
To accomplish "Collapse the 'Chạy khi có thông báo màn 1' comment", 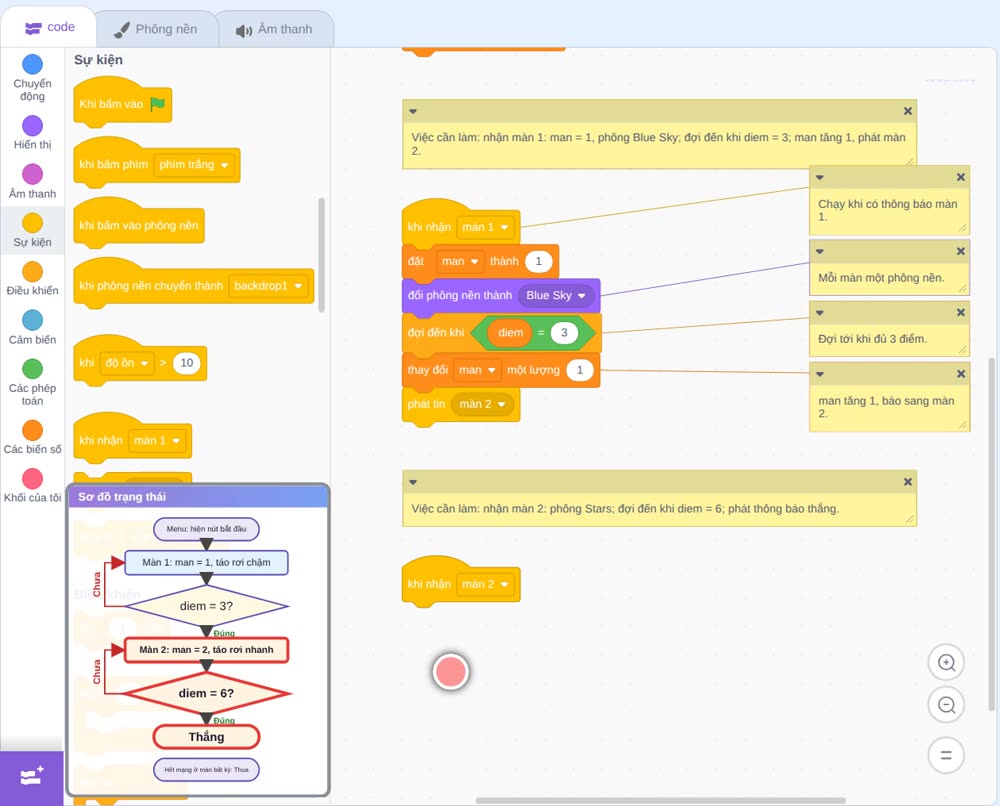I will tap(820, 178).
